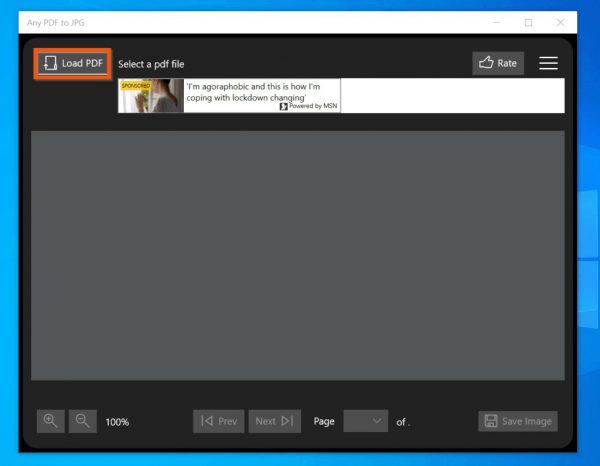Viewport: 600px width, 466px height.
Task: Click the Powered by MSN badge
Action: [x=309, y=106]
